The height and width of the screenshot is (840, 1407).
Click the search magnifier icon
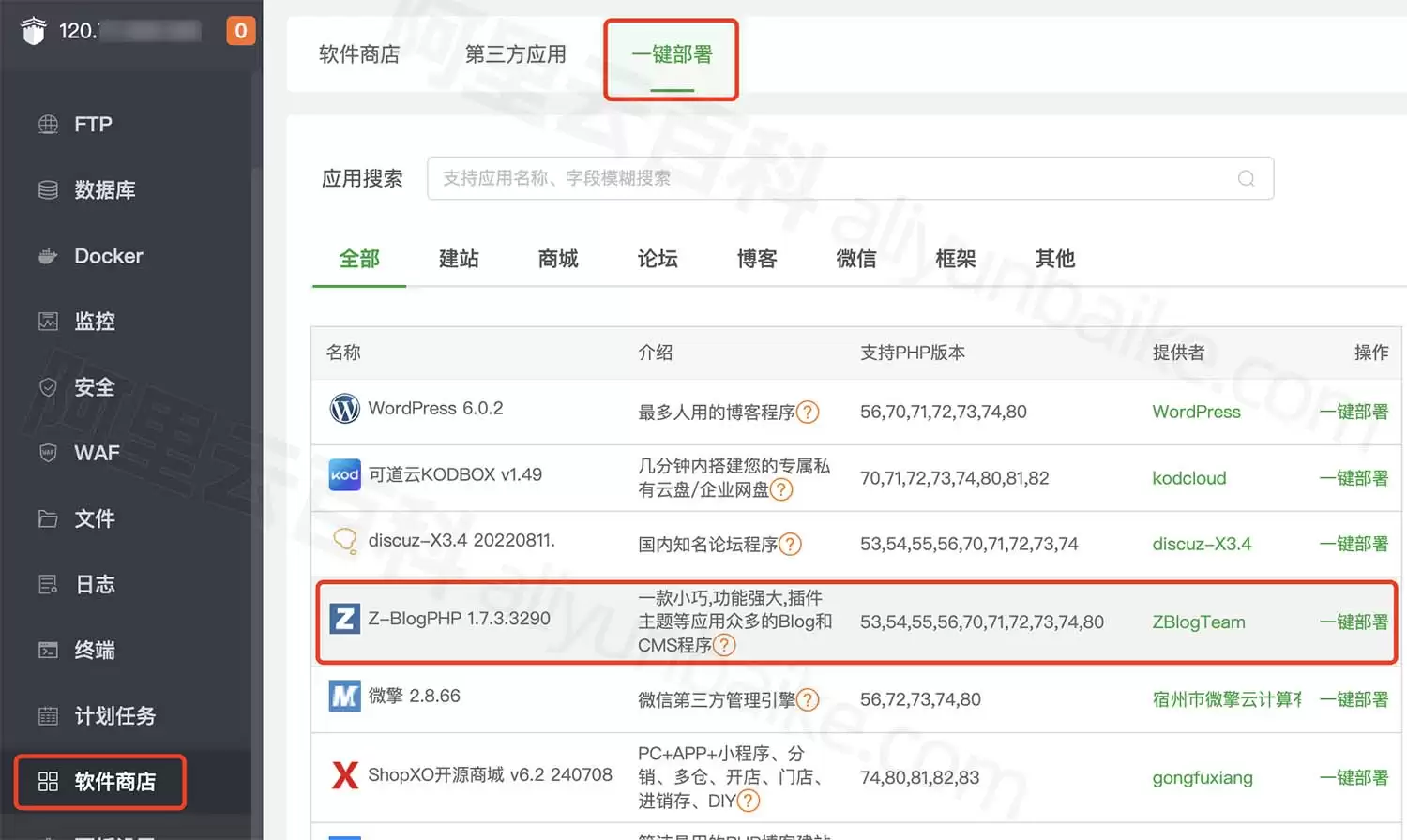[1246, 178]
